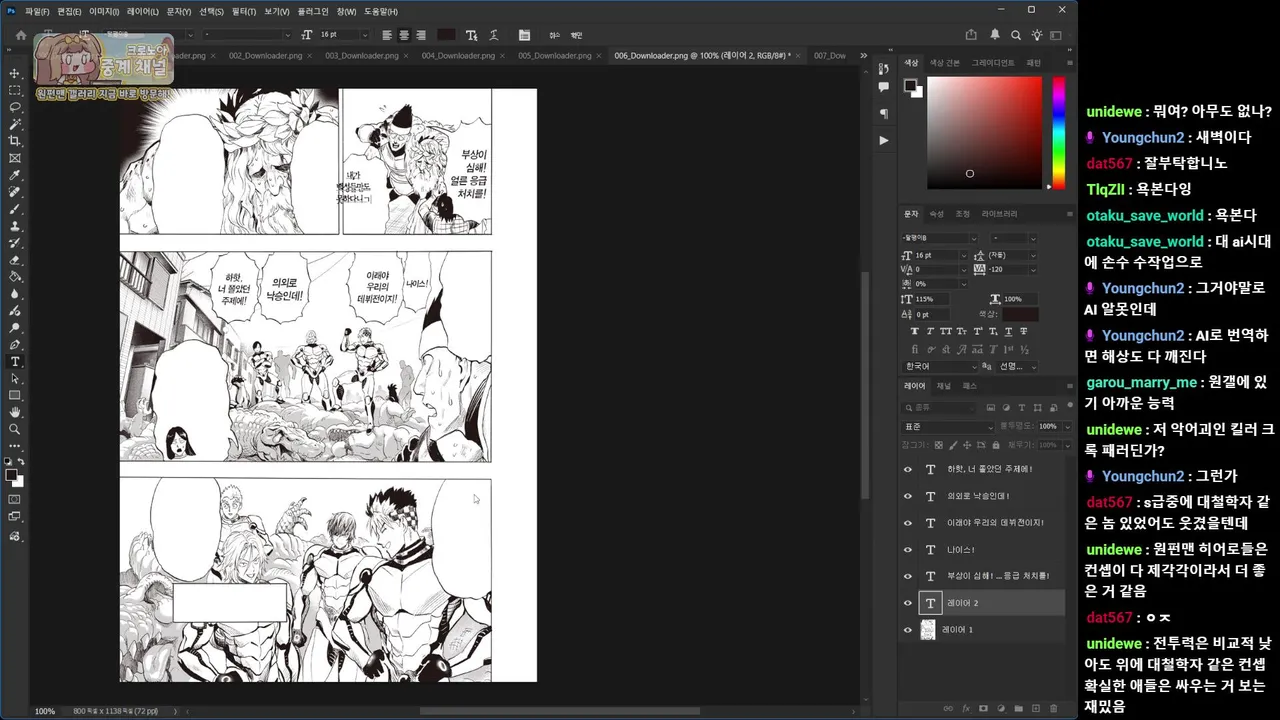Open the Actions play panel icon
This screenshot has width=1280, height=720.
tap(883, 140)
